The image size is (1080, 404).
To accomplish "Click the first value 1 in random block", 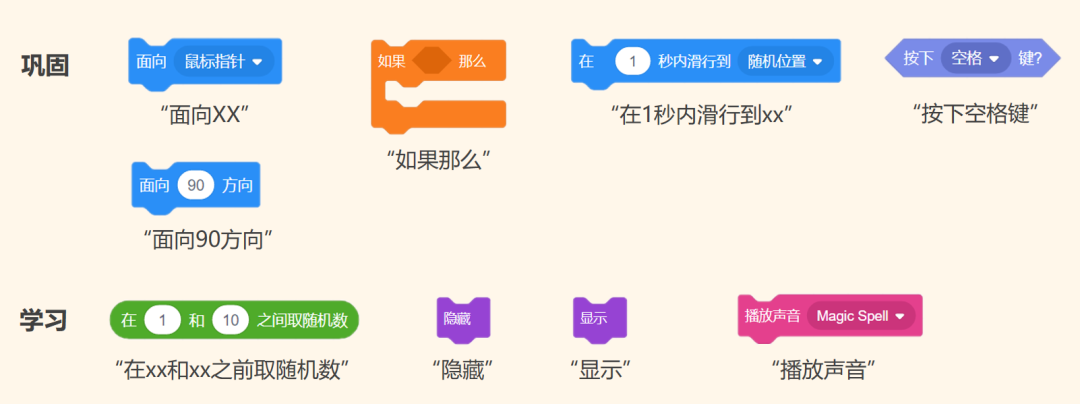I will click(x=163, y=320).
